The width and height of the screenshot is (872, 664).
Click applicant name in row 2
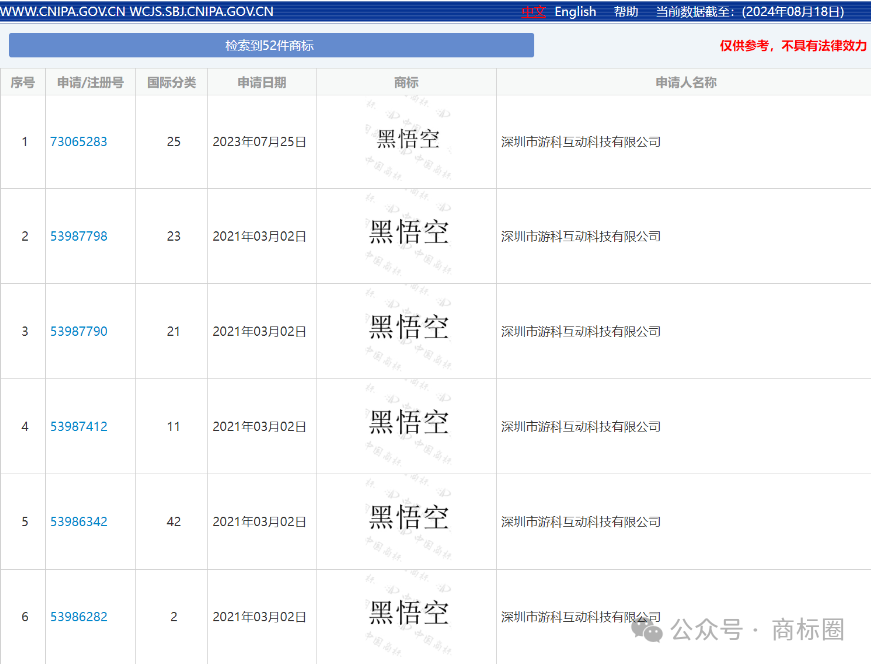[581, 236]
